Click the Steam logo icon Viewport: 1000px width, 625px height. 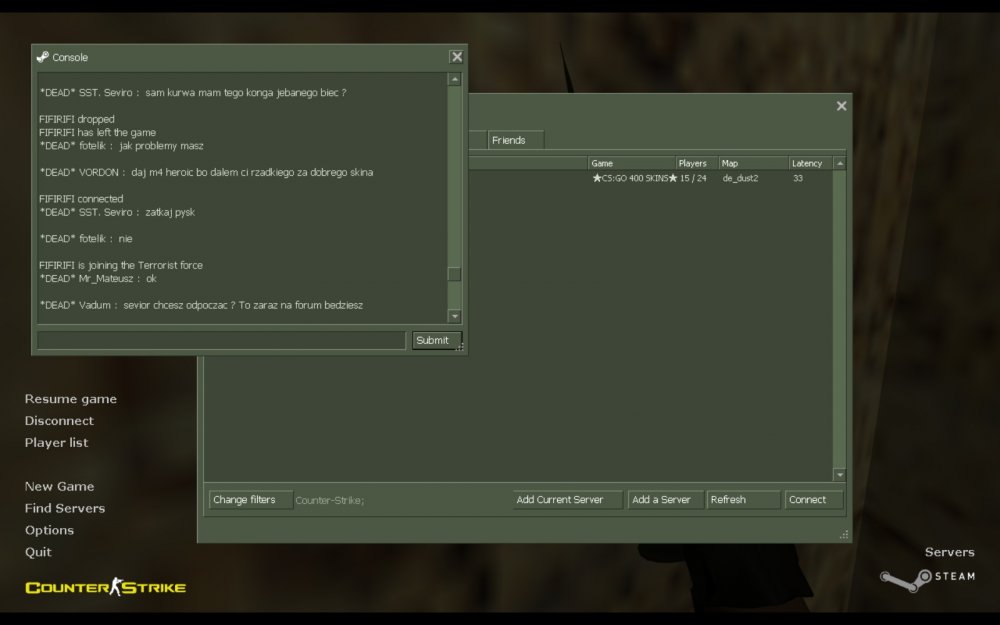coord(898,578)
